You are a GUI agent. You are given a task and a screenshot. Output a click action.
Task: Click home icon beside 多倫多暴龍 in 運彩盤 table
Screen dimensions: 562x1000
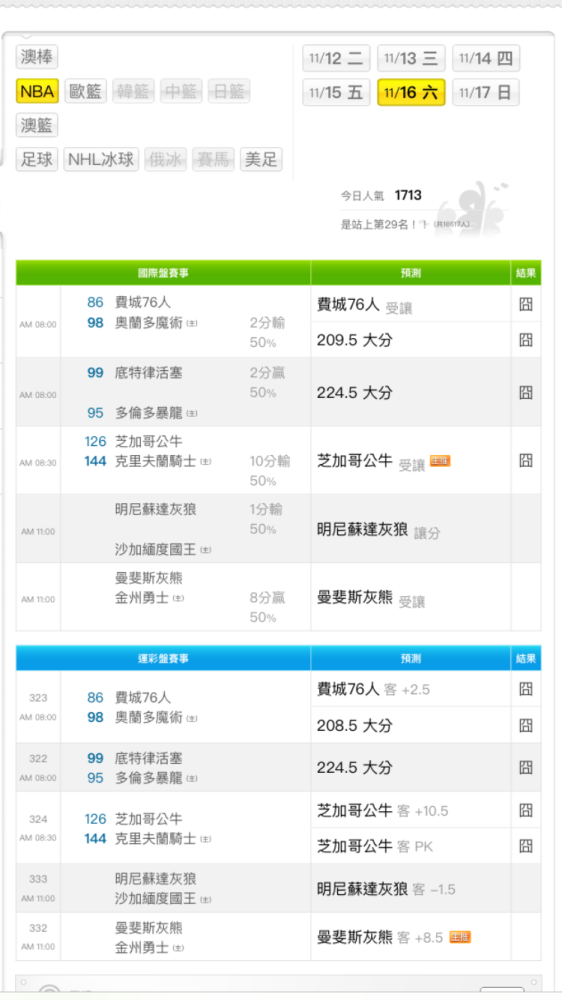click(x=192, y=779)
